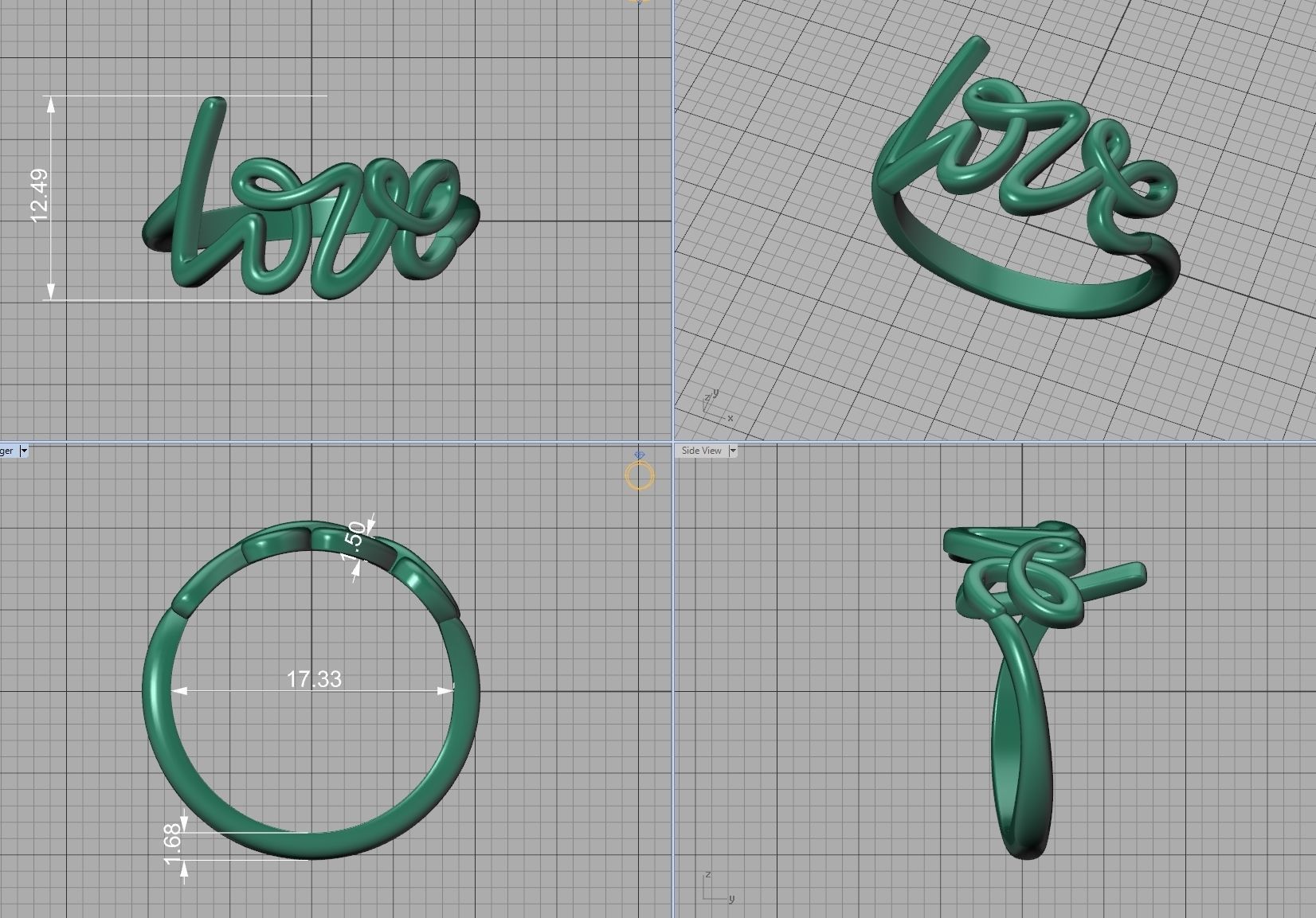
Task: Open the Side View viewport dropdown arrow
Action: 733,451
